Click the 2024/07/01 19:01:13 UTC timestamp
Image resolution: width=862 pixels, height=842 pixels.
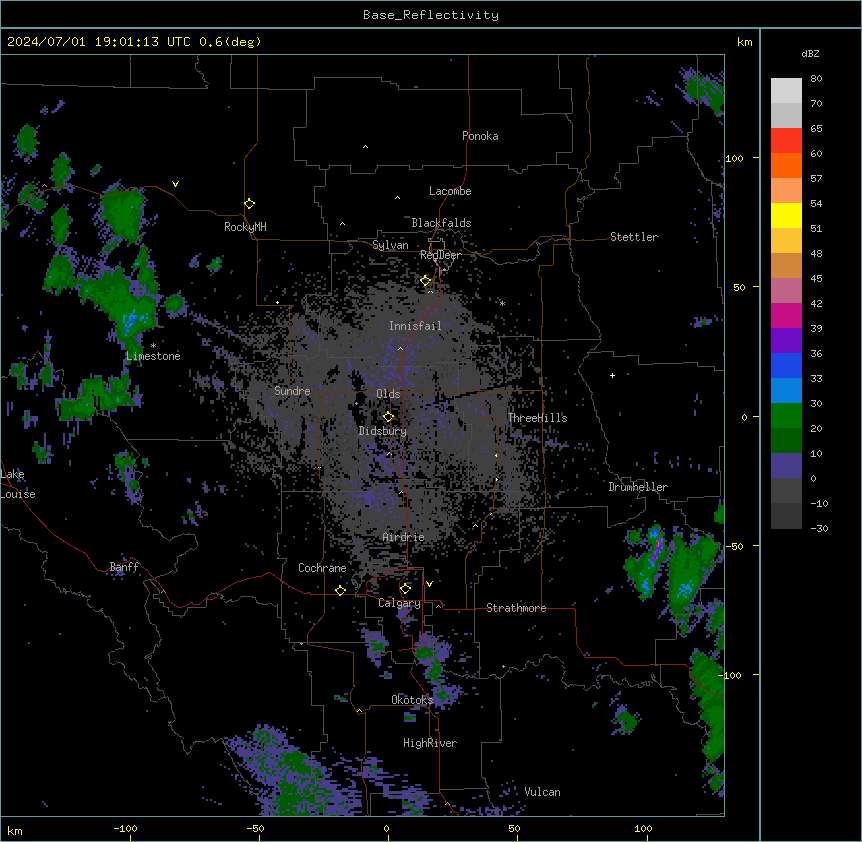click(134, 42)
